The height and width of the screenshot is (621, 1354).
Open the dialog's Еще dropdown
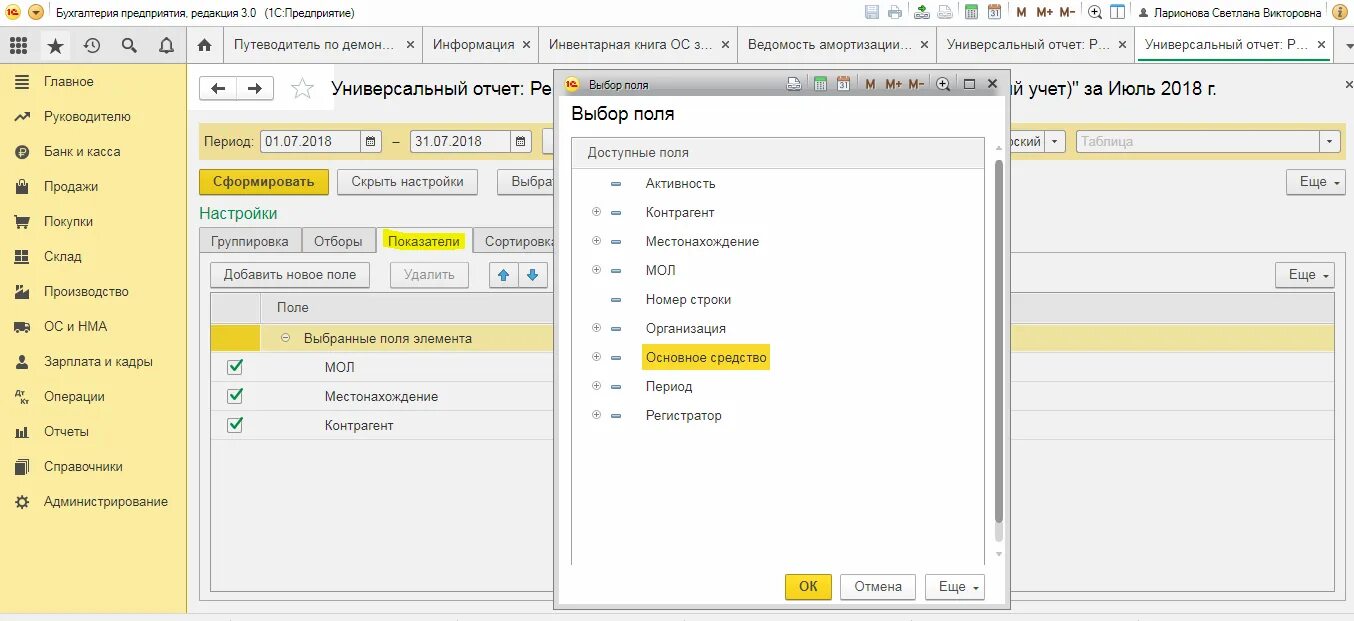pos(954,587)
